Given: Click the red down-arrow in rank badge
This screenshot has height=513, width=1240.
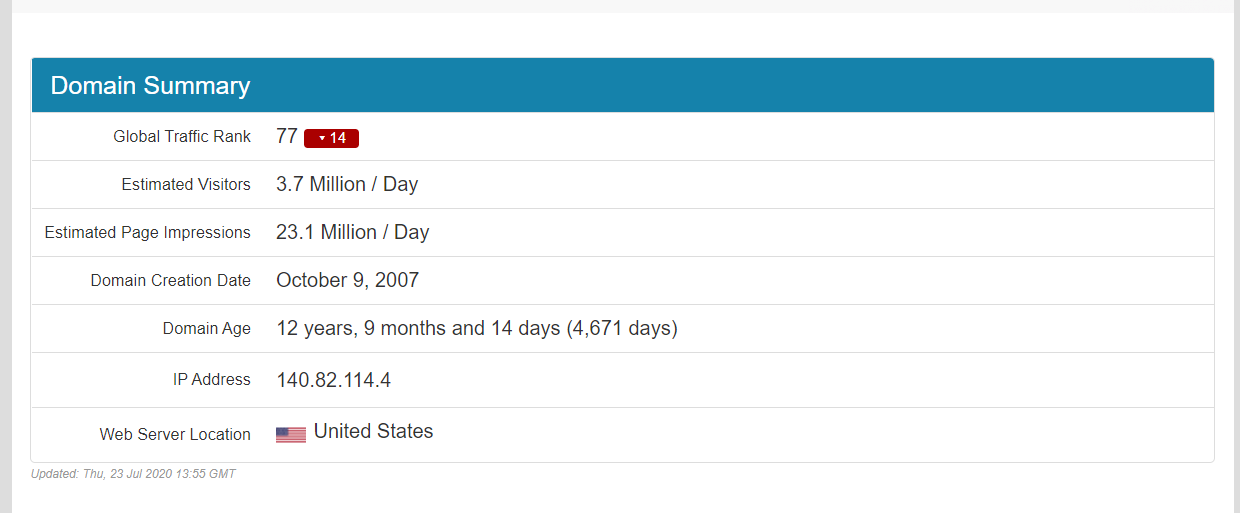Looking at the screenshot, I should (322, 139).
